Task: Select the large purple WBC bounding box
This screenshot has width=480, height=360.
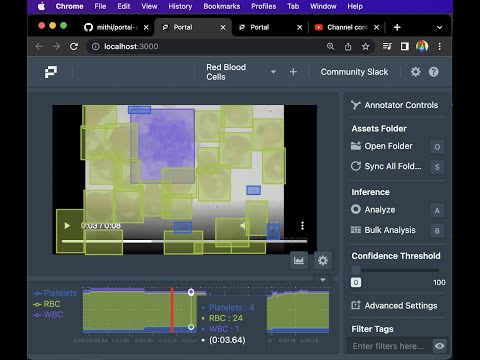Action: pyautogui.click(x=163, y=146)
